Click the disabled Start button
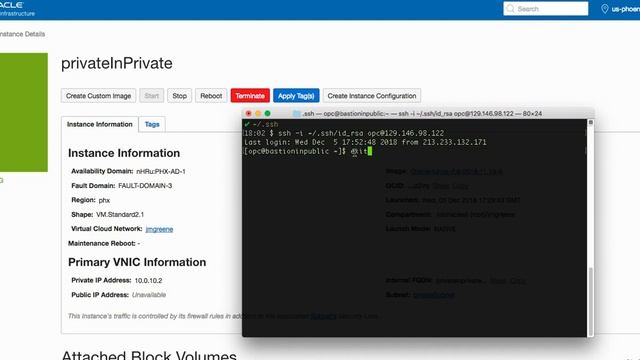640x360 pixels. pyautogui.click(x=151, y=96)
